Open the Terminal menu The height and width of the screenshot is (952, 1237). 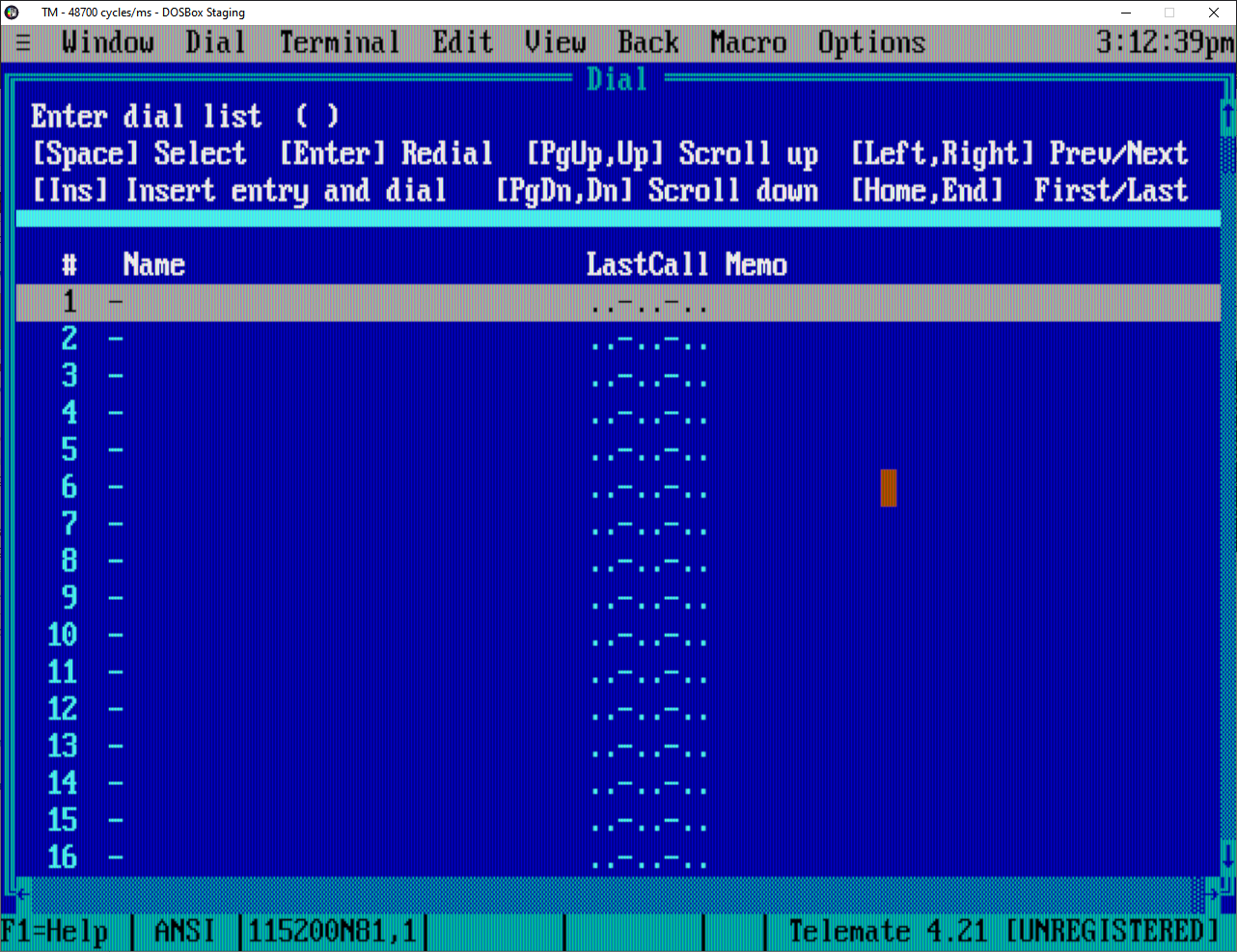tap(340, 42)
